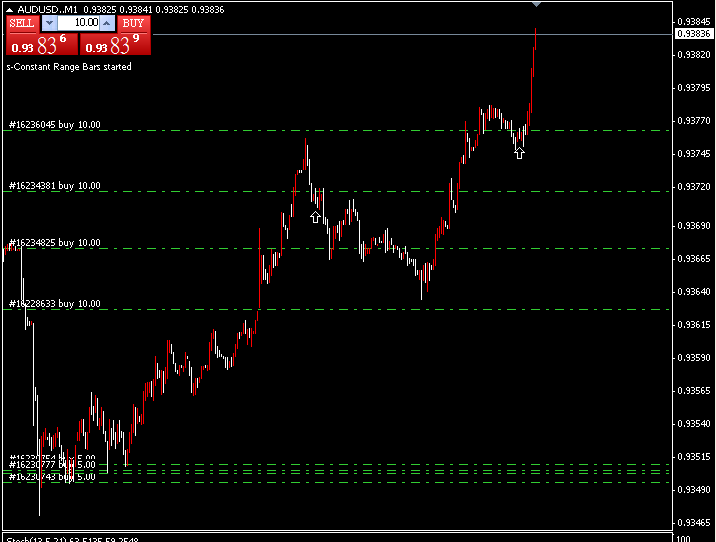This screenshot has width=716, height=542.
Task: Select the buy arrow marker near 0.93745
Action: pos(519,153)
